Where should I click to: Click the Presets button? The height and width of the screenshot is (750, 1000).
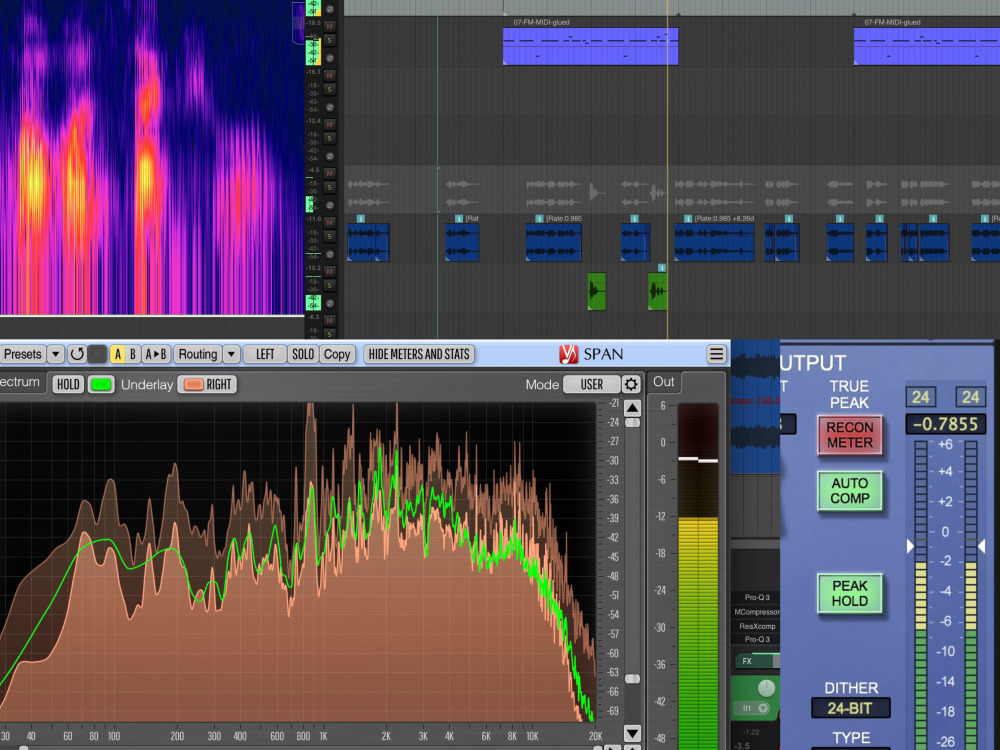pos(22,354)
